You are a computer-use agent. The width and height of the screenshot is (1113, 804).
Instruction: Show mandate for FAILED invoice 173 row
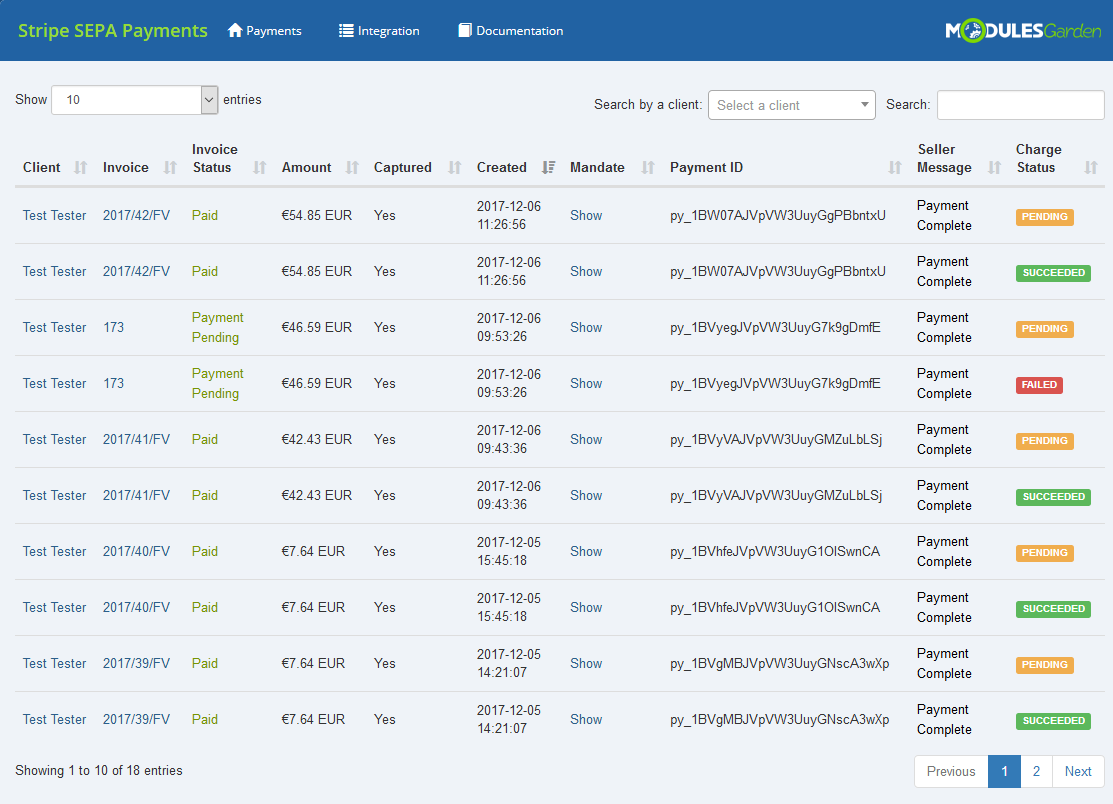586,384
